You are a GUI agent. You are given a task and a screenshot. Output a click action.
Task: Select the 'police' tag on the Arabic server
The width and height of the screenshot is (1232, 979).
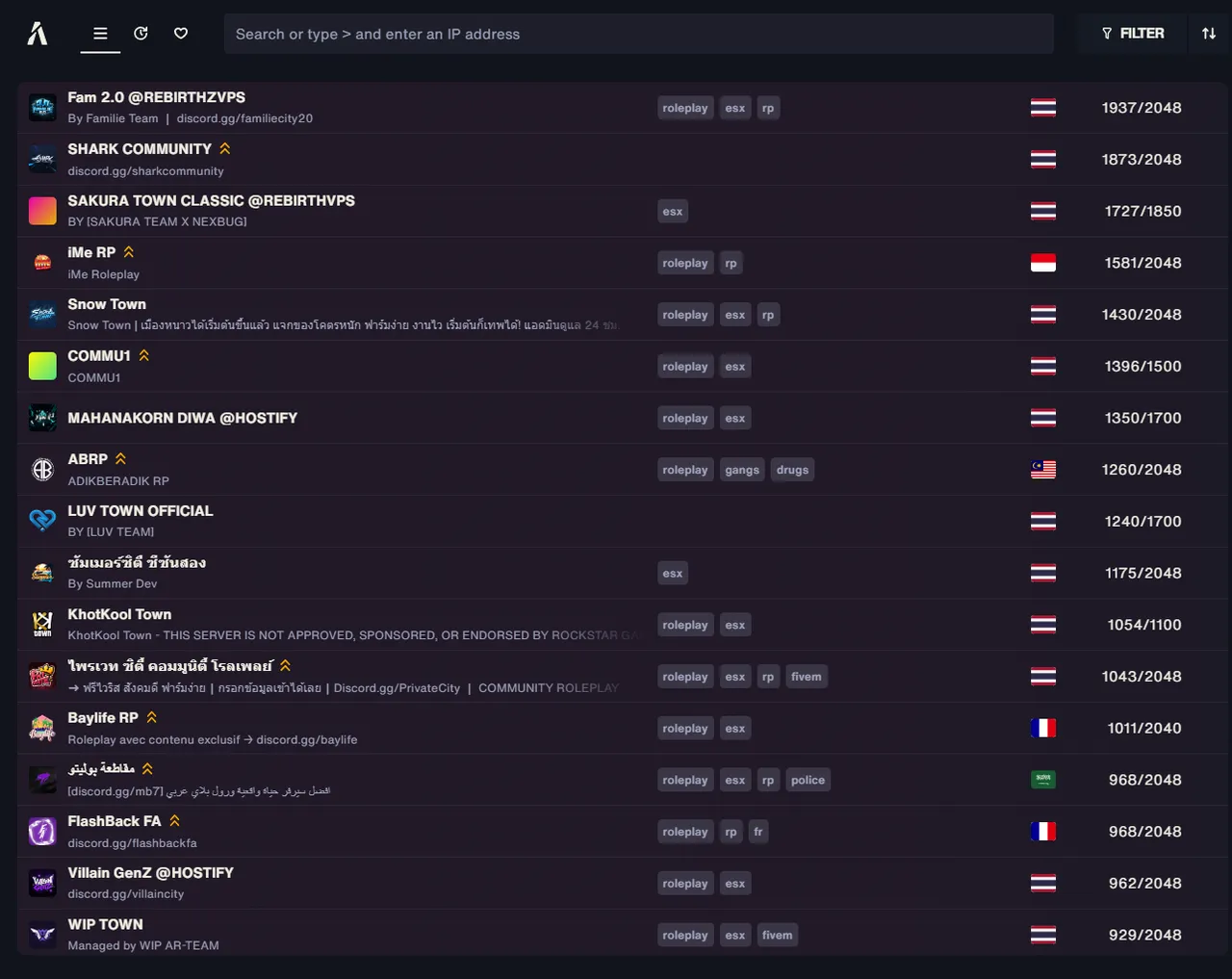808,780
